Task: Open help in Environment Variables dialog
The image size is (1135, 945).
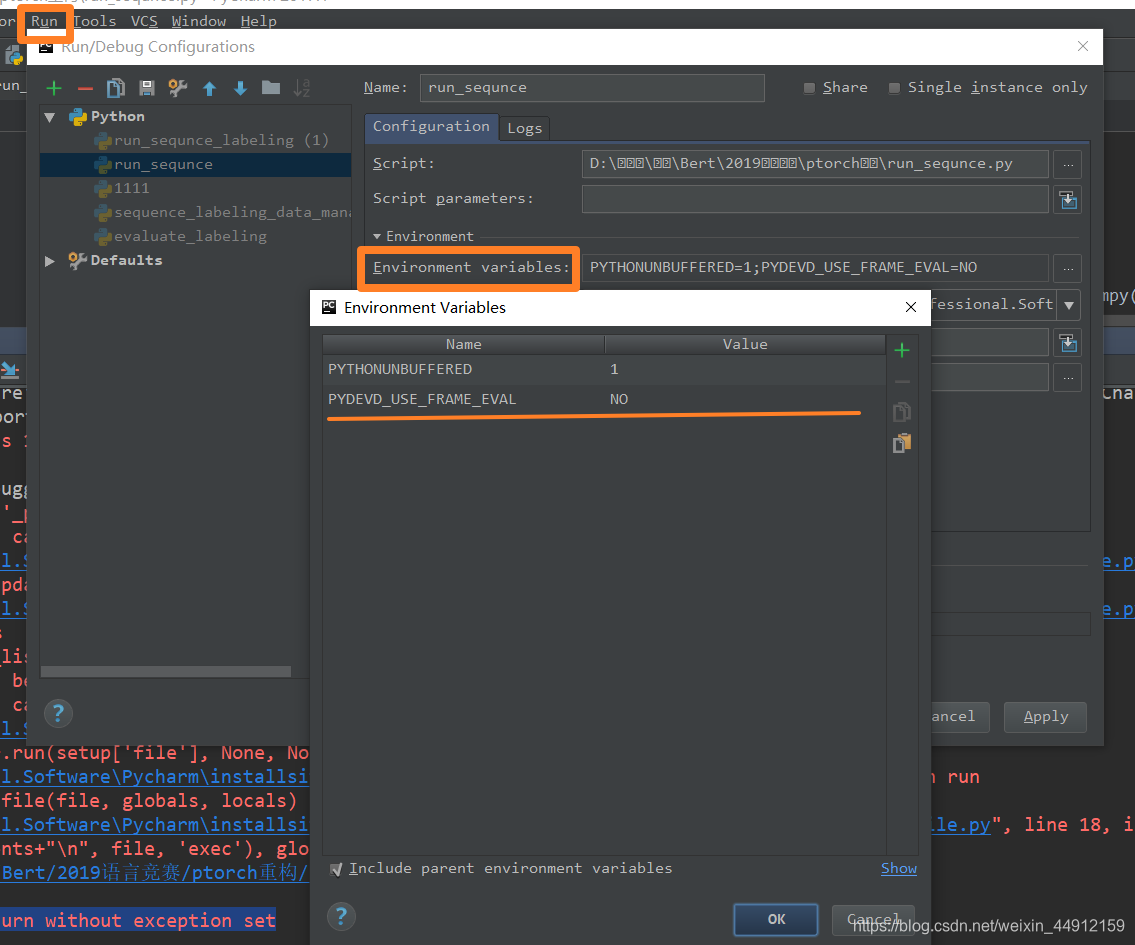Action: click(342, 917)
